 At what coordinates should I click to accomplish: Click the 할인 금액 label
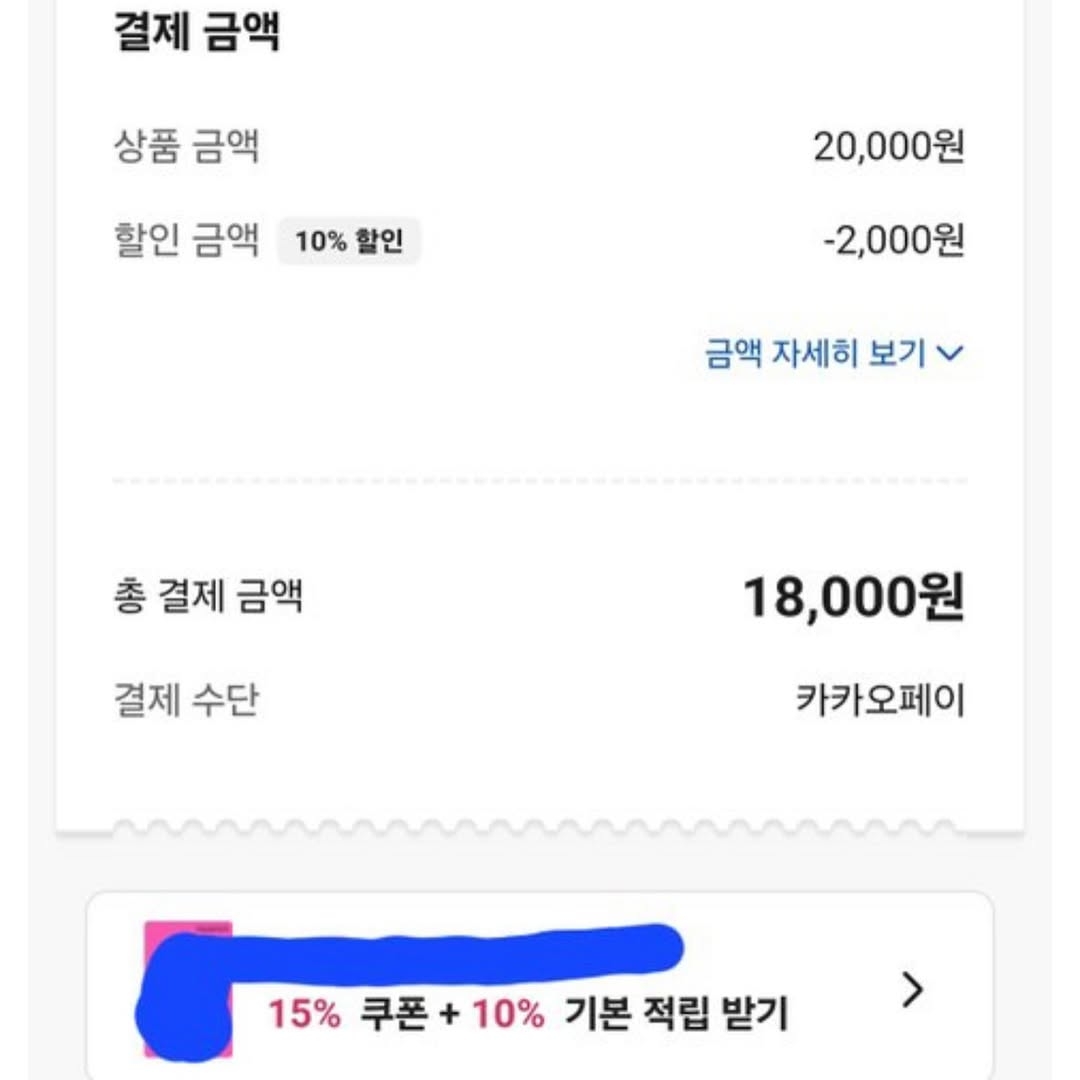tap(186, 241)
